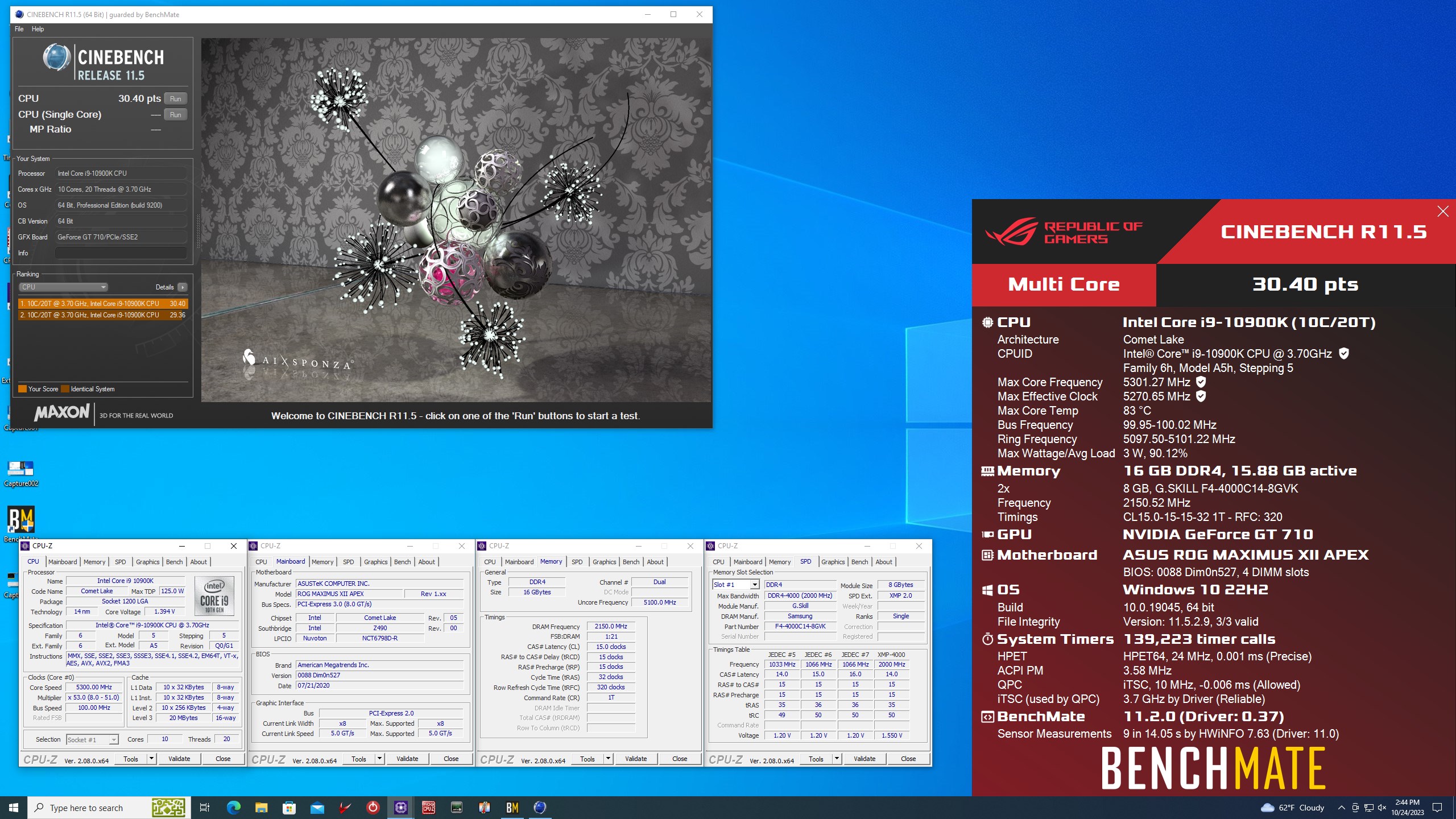
Task: Open the thermometer app taskbar icon
Action: [x=485, y=808]
